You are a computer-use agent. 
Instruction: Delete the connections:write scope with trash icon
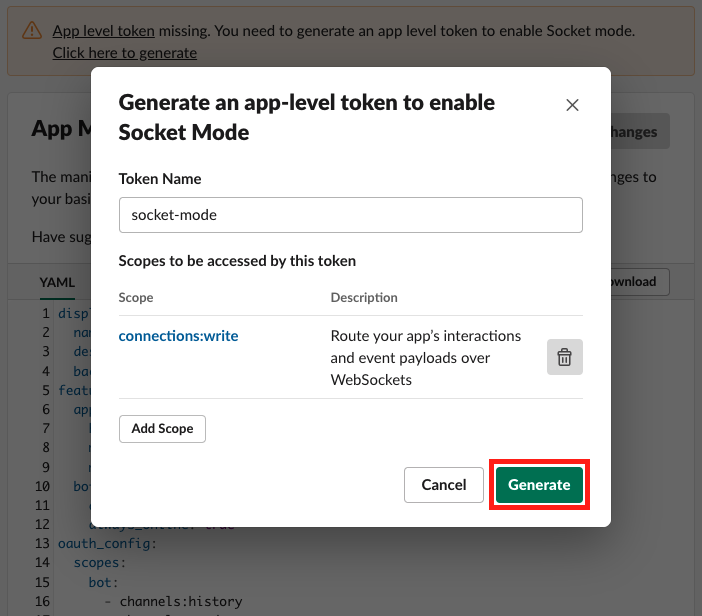coord(564,357)
